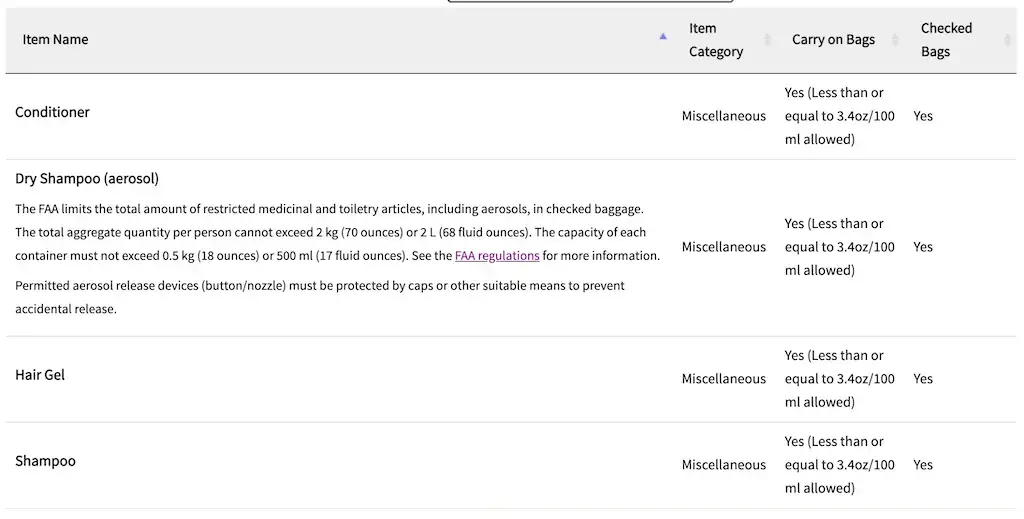Select the Hair Gel item name
The width and height of the screenshot is (1024, 519).
(40, 375)
